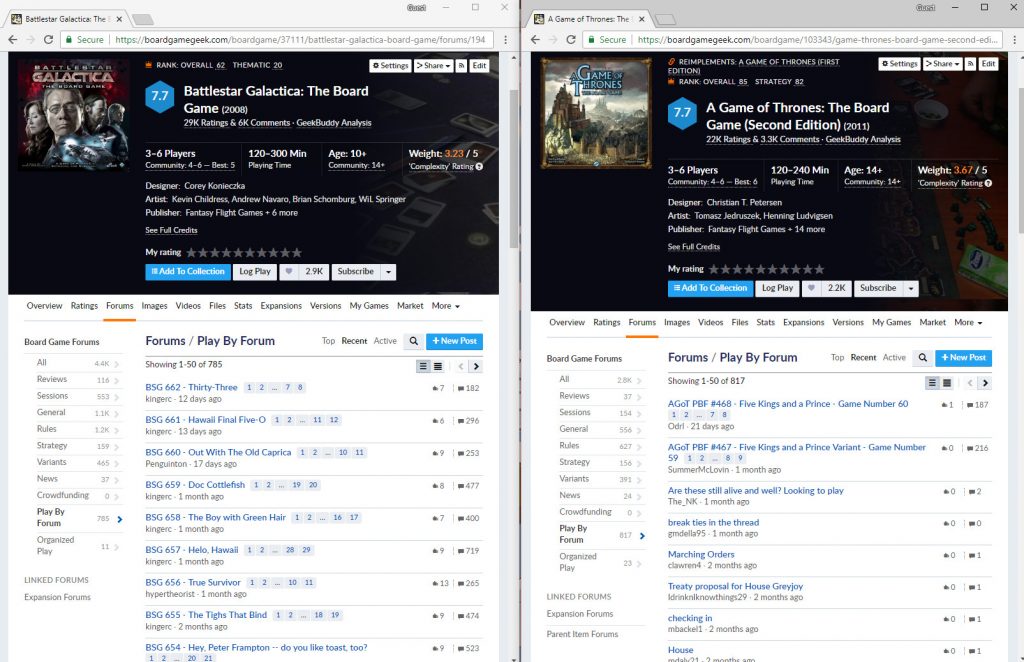Create new post in Battlestar Galactica forum
The width and height of the screenshot is (1024, 662).
coord(455,341)
